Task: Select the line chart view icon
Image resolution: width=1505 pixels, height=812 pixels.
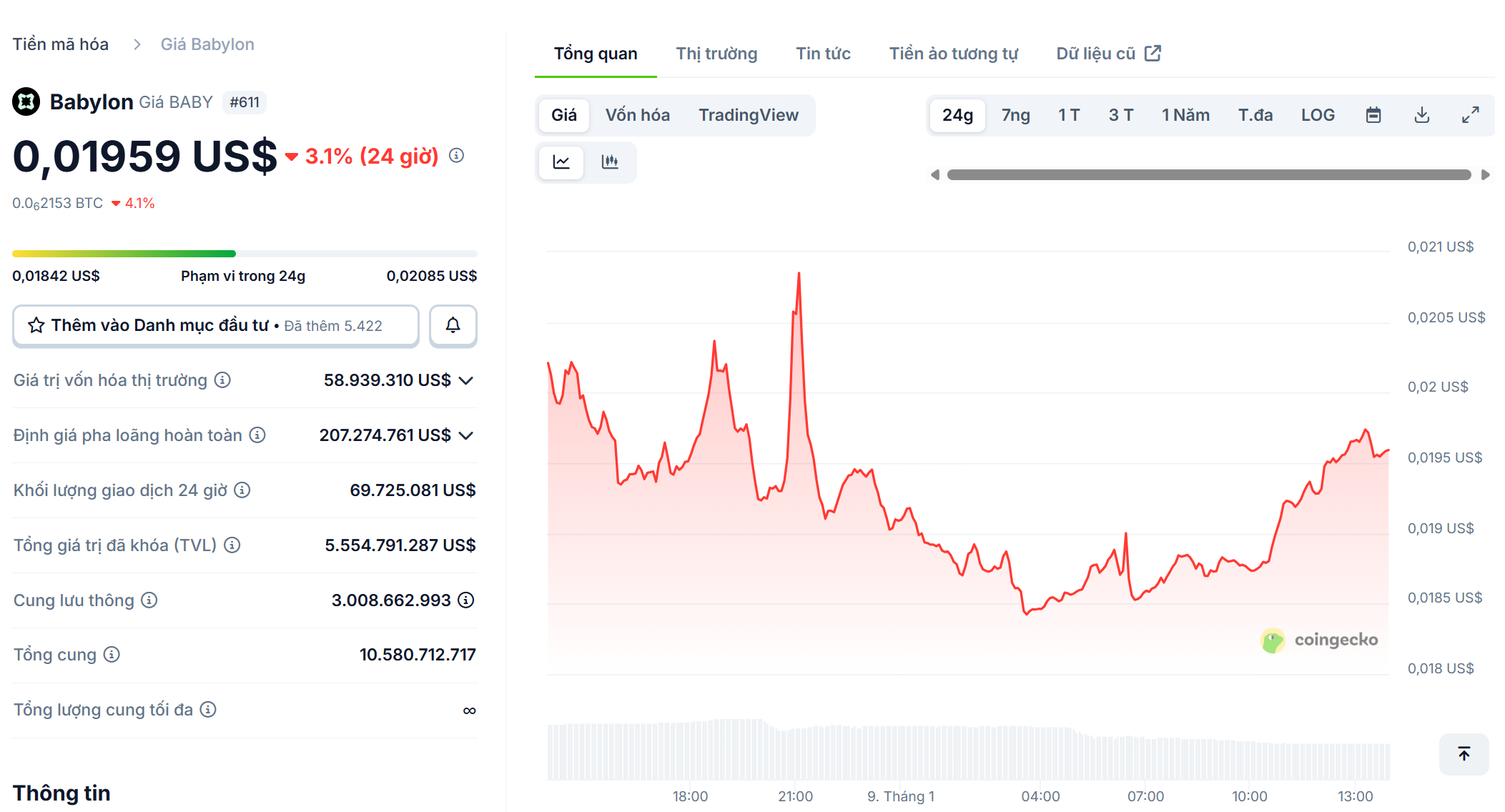Action: click(x=562, y=162)
